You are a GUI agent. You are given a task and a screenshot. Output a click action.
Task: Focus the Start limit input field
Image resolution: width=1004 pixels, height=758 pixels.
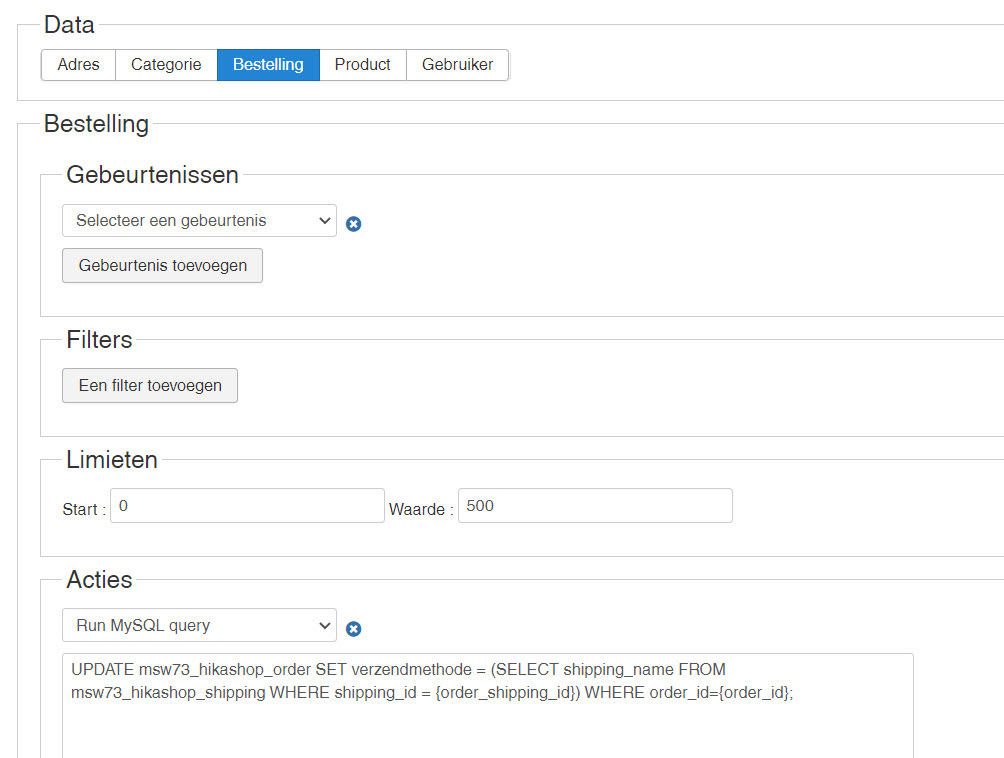pos(247,506)
